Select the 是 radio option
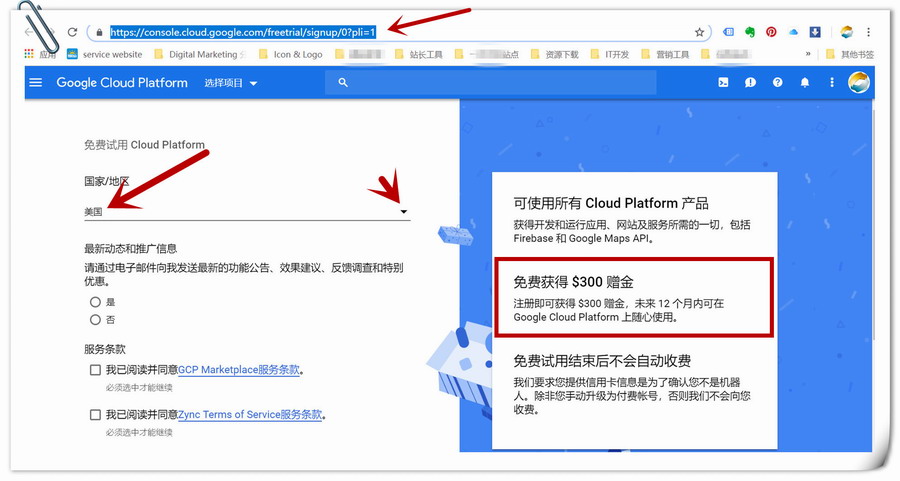 point(95,302)
